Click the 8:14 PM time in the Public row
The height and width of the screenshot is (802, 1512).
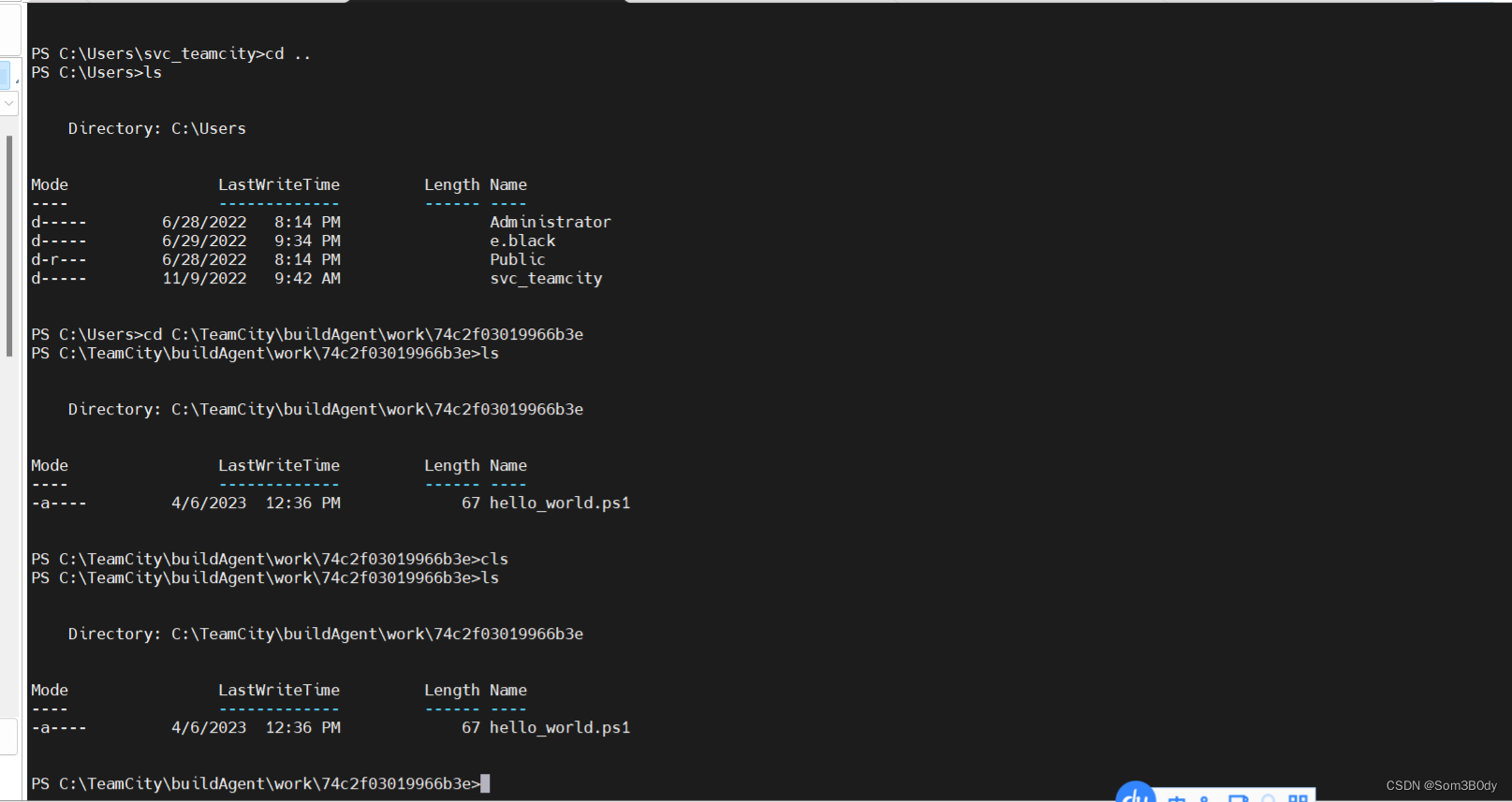(x=307, y=259)
